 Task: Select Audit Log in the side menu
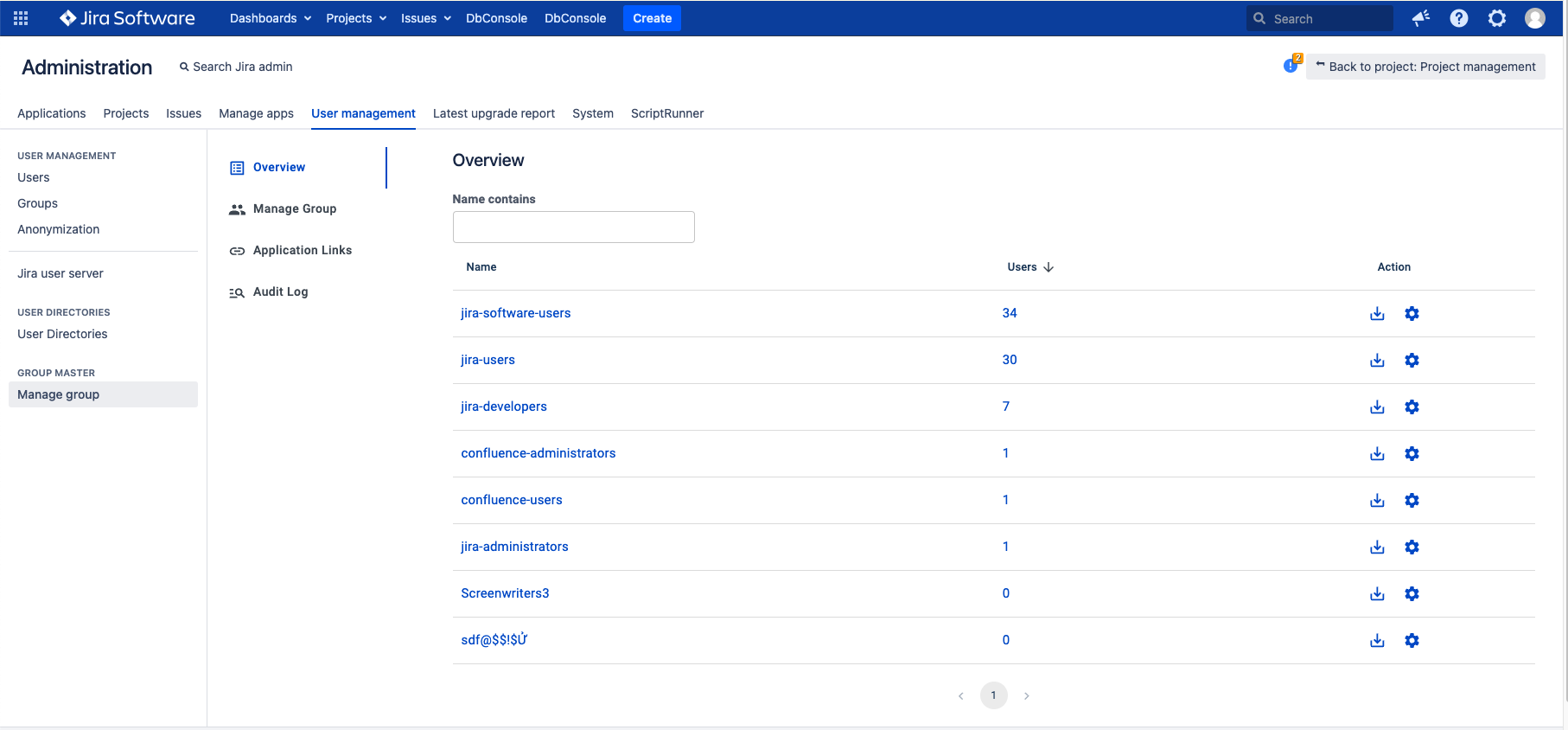pyautogui.click(x=280, y=292)
